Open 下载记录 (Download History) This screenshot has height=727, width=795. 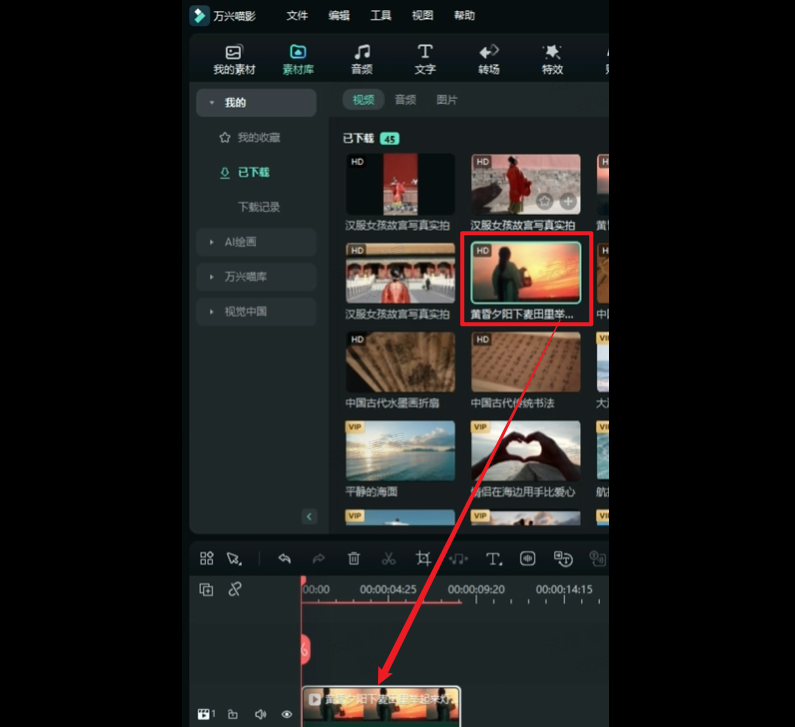pyautogui.click(x=258, y=207)
